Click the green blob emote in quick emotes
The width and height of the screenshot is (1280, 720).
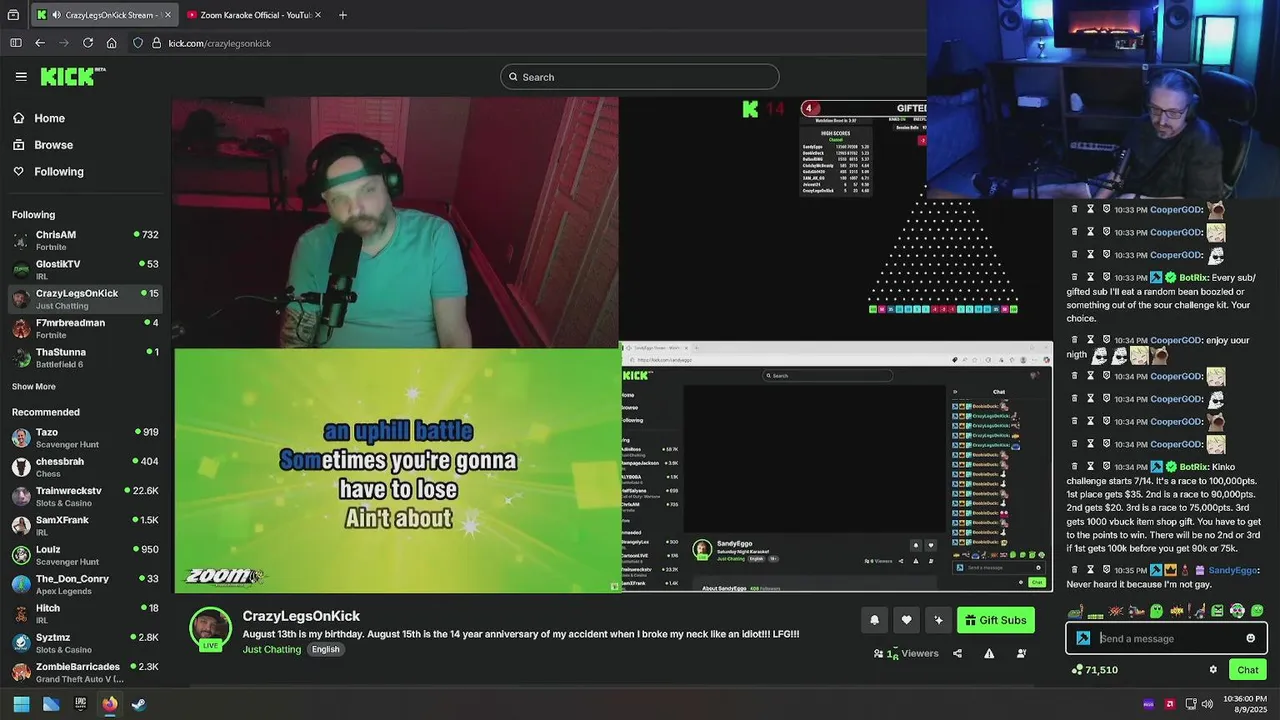pos(1156,611)
